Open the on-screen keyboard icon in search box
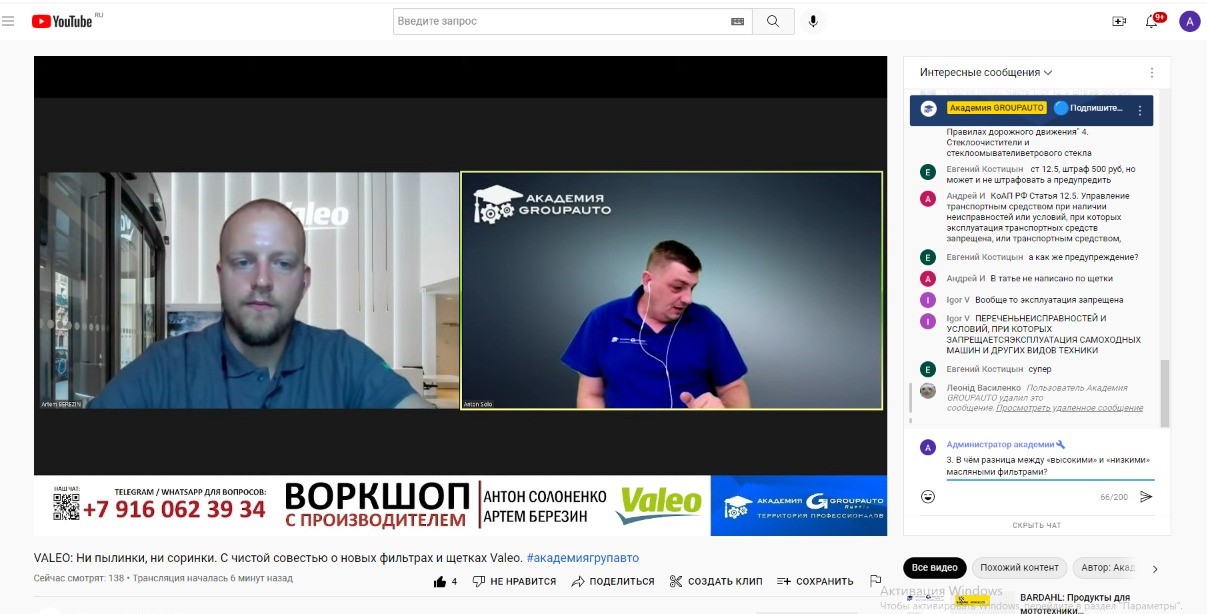The width and height of the screenshot is (1207, 614). tap(737, 21)
